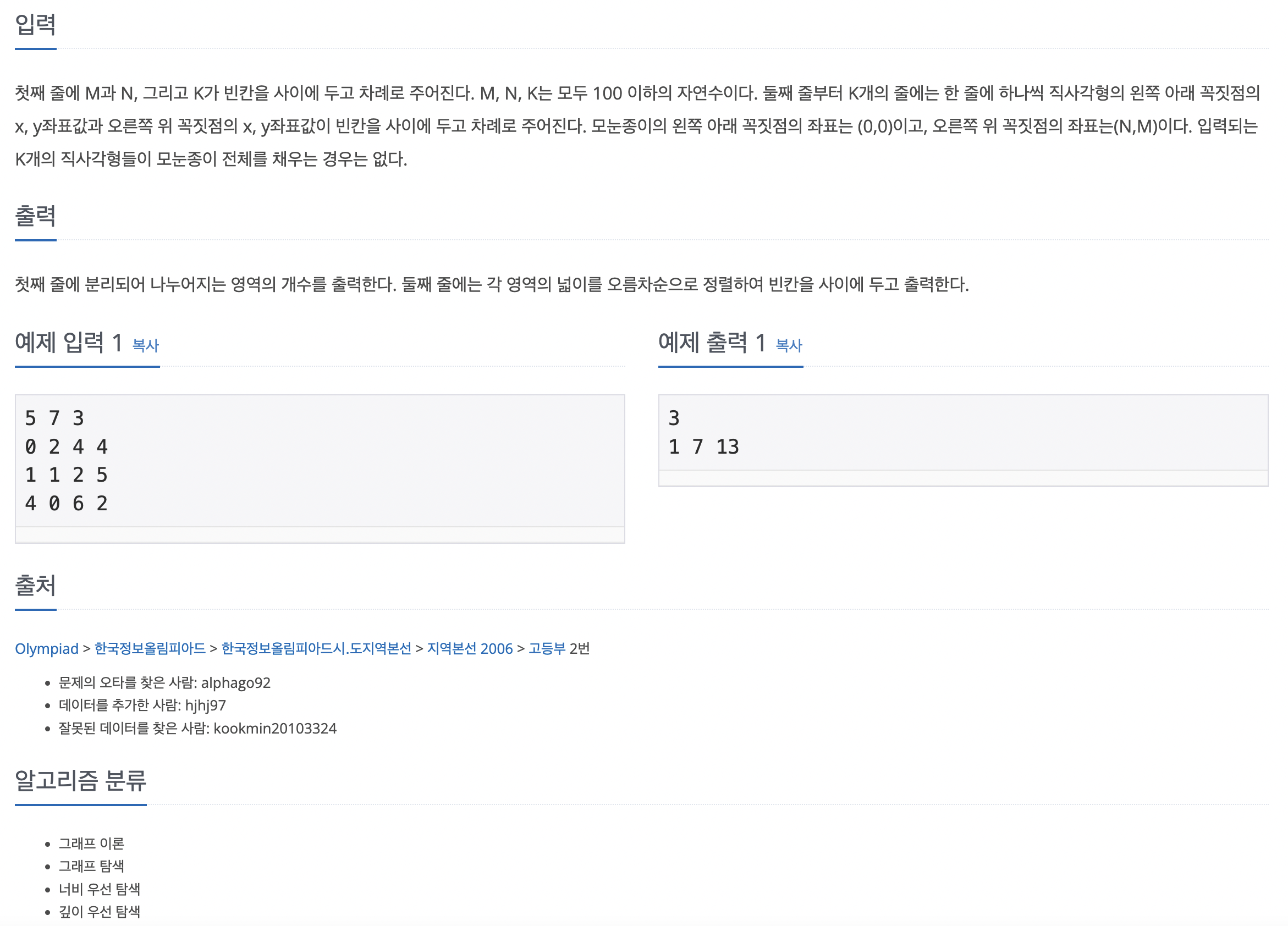Click the 알고리즘 분류 heading
The width and height of the screenshot is (1288, 926).
pyautogui.click(x=81, y=781)
